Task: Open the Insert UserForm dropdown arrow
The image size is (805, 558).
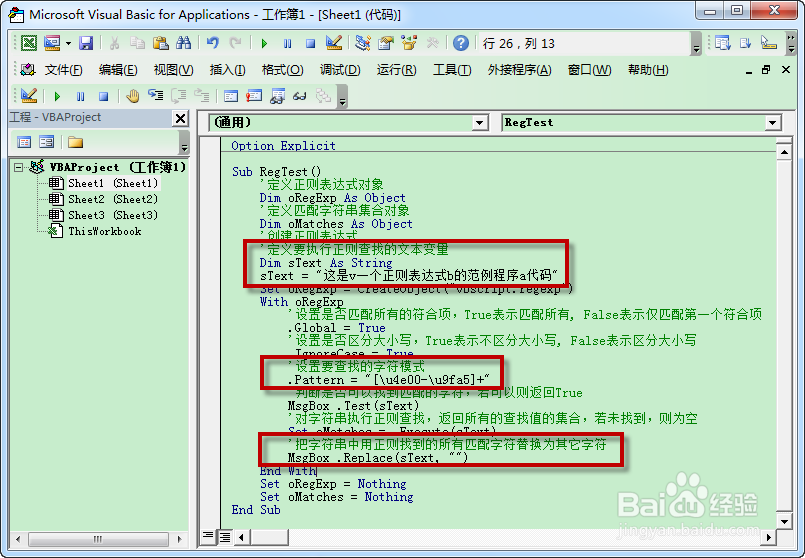Action: point(68,43)
